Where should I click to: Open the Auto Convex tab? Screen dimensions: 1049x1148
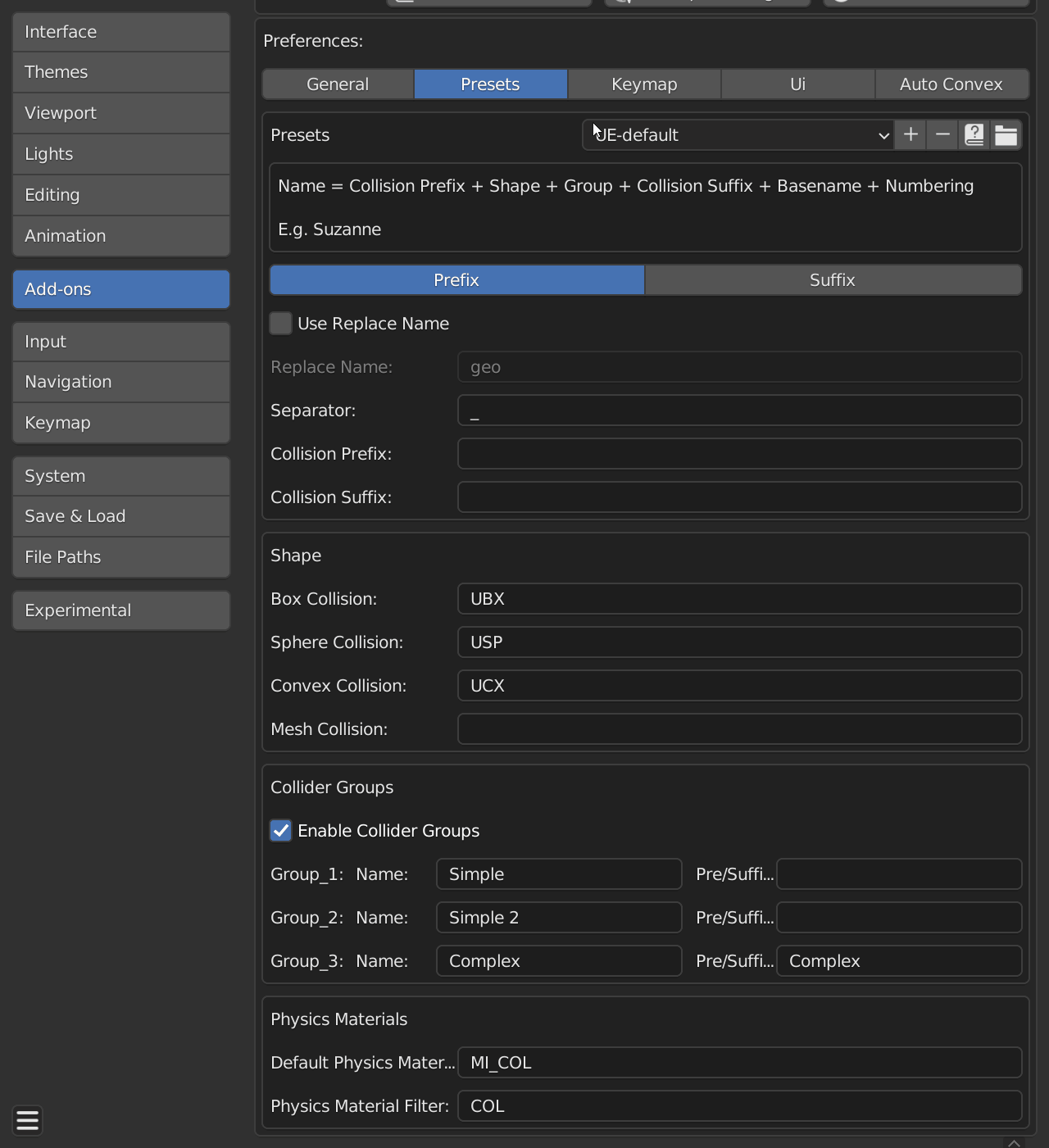pyautogui.click(x=951, y=84)
